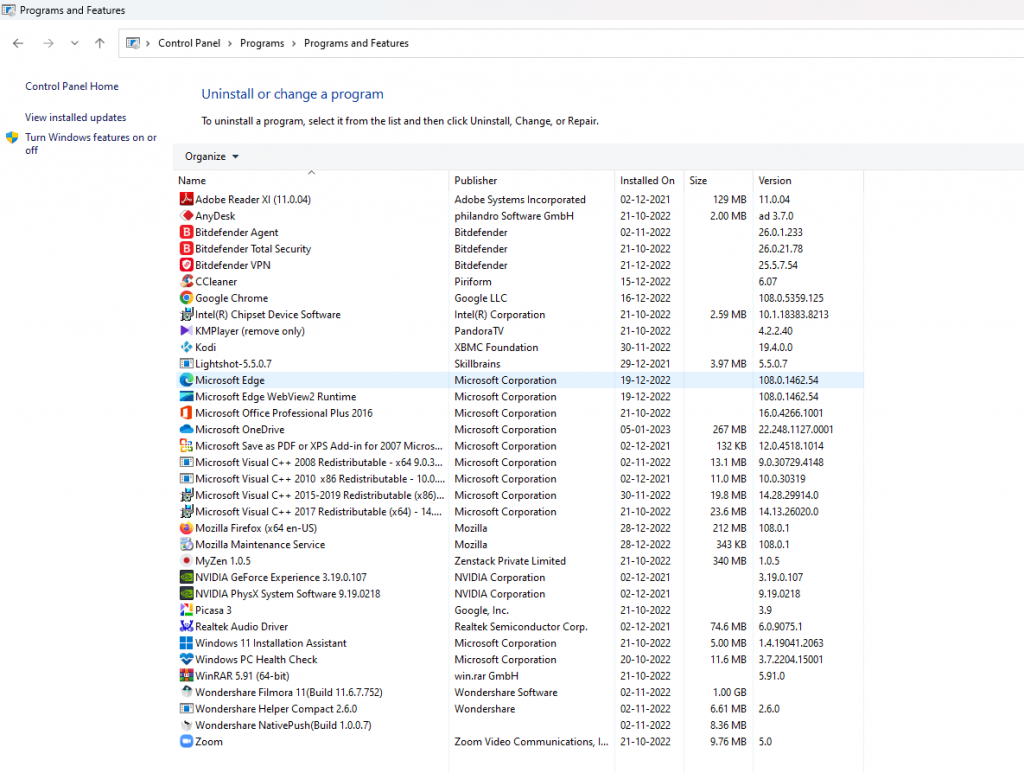Click installed date 05-01-2023 cell
Screen dimensions: 1024x773
point(645,429)
